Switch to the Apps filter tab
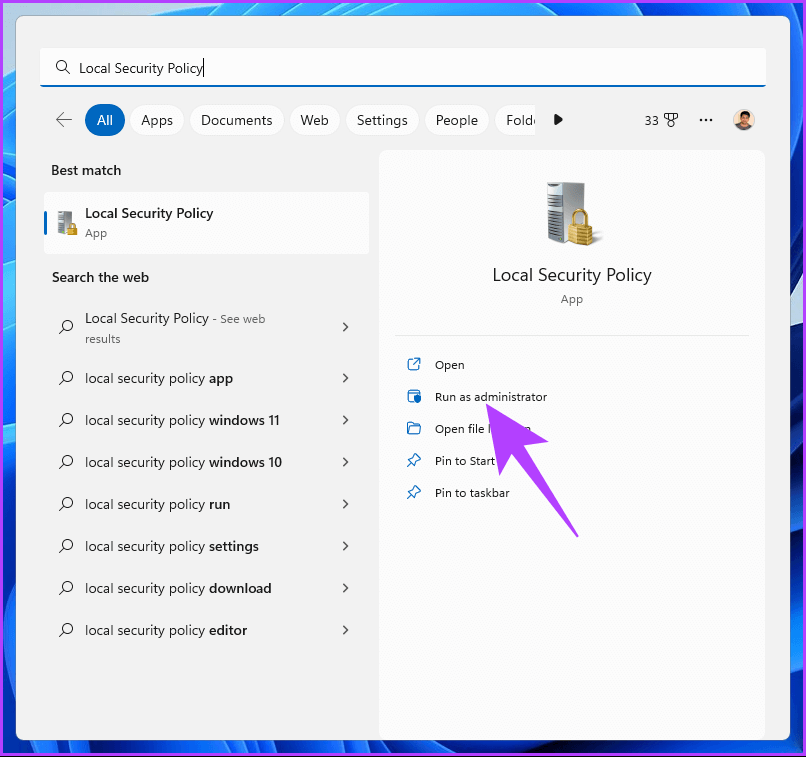Screen dimensions: 806x757 157,120
